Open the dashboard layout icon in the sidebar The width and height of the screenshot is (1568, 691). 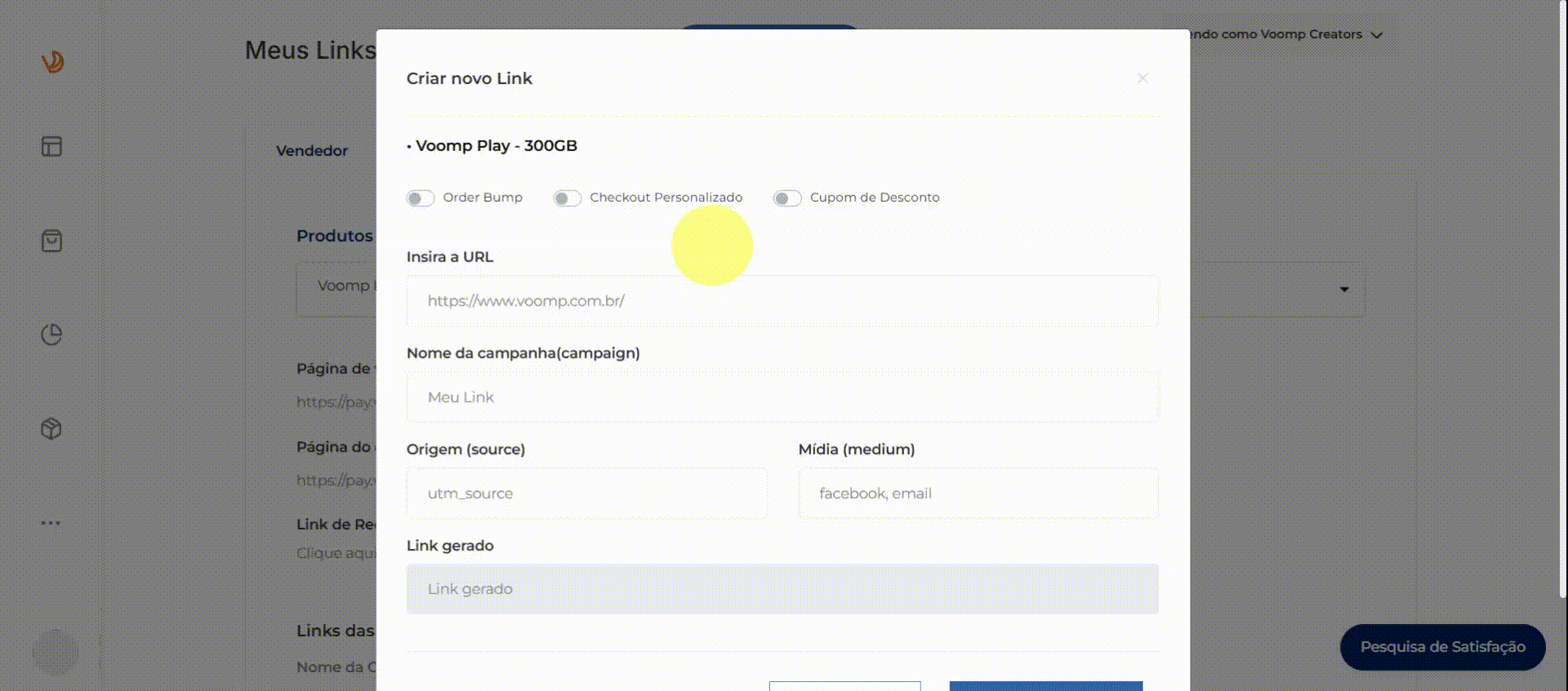(51, 146)
